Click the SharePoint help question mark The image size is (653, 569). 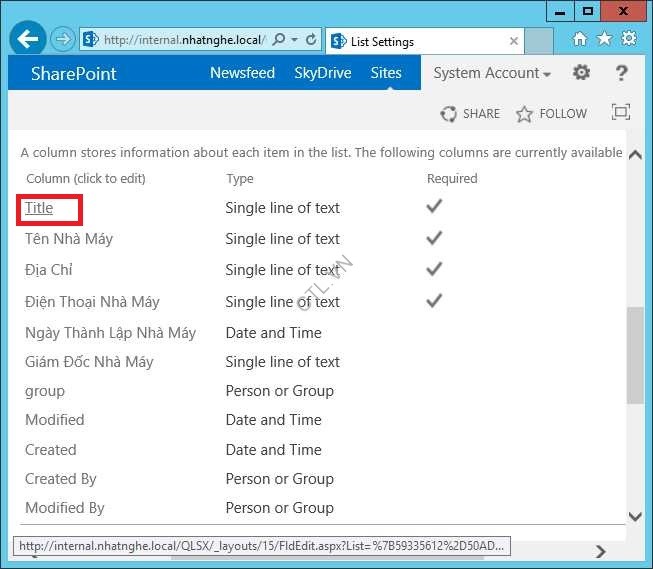(621, 73)
